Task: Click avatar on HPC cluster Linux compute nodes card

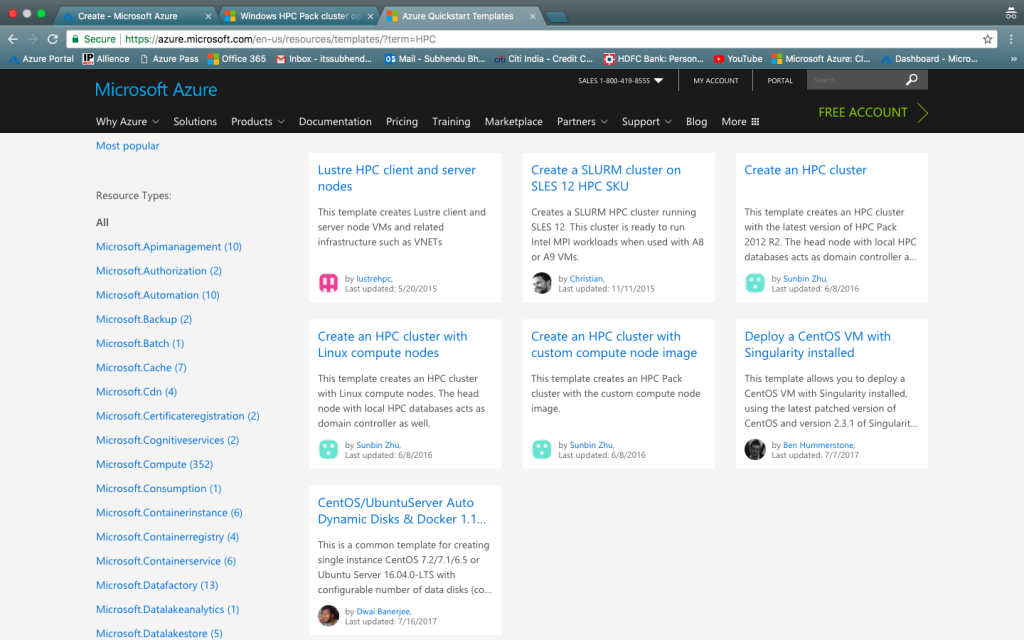Action: coord(328,449)
